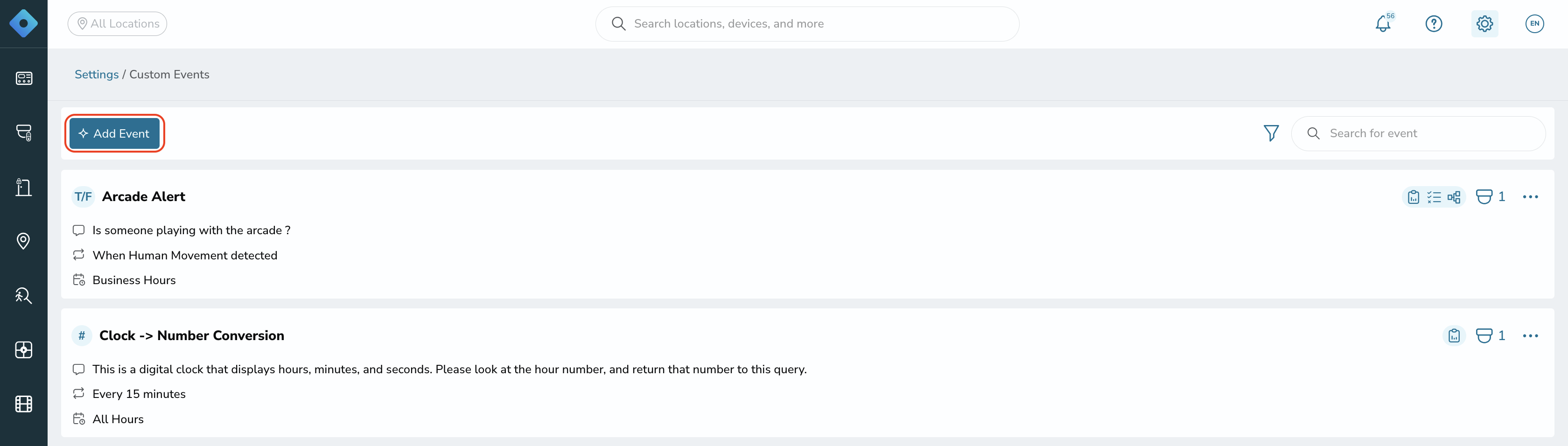Open the EN user profile avatar
Viewport: 1568px width, 446px height.
pyautogui.click(x=1534, y=24)
